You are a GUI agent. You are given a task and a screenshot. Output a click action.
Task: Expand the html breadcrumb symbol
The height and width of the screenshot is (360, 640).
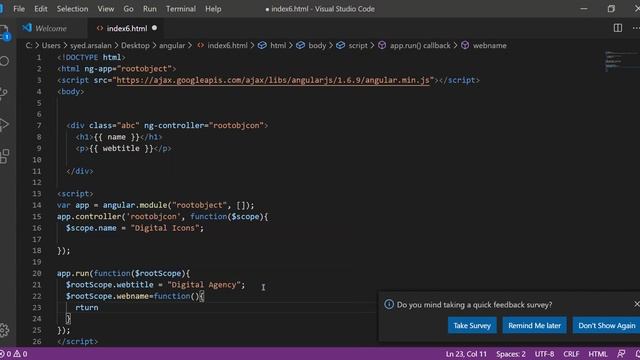click(x=272, y=45)
